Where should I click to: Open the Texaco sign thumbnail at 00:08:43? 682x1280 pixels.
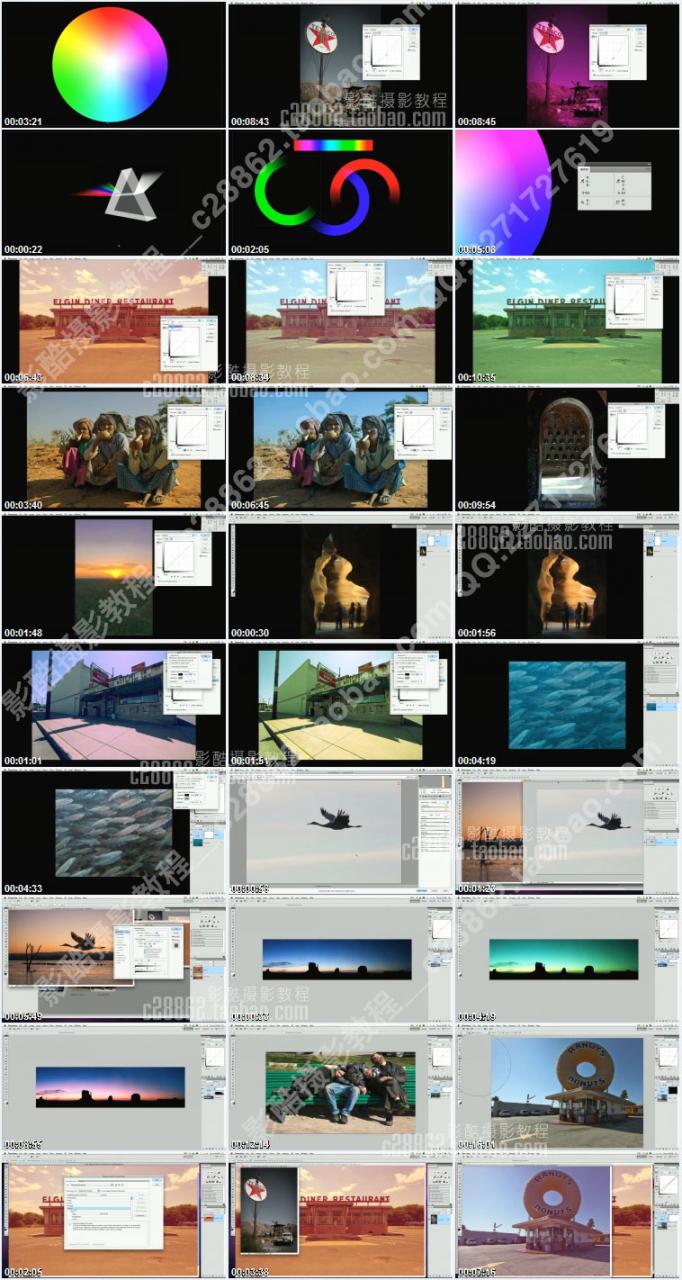coord(340,65)
